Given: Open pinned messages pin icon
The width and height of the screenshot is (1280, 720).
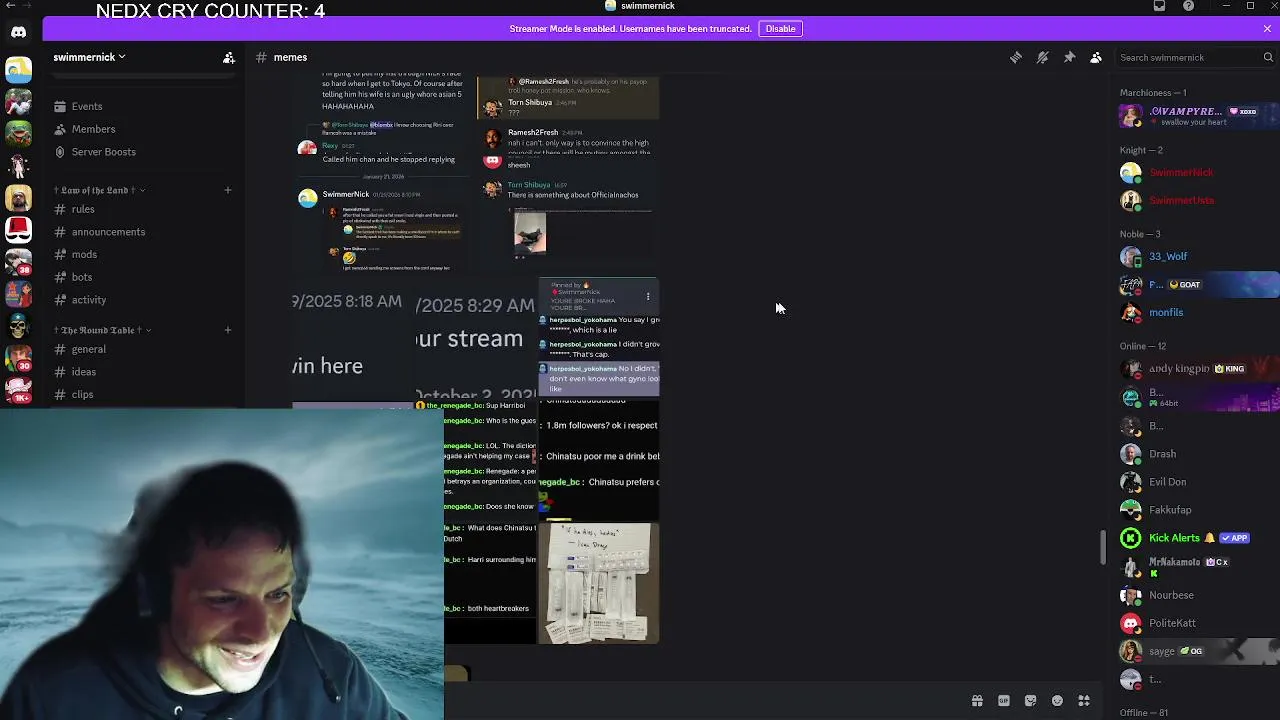Looking at the screenshot, I should click(1069, 57).
